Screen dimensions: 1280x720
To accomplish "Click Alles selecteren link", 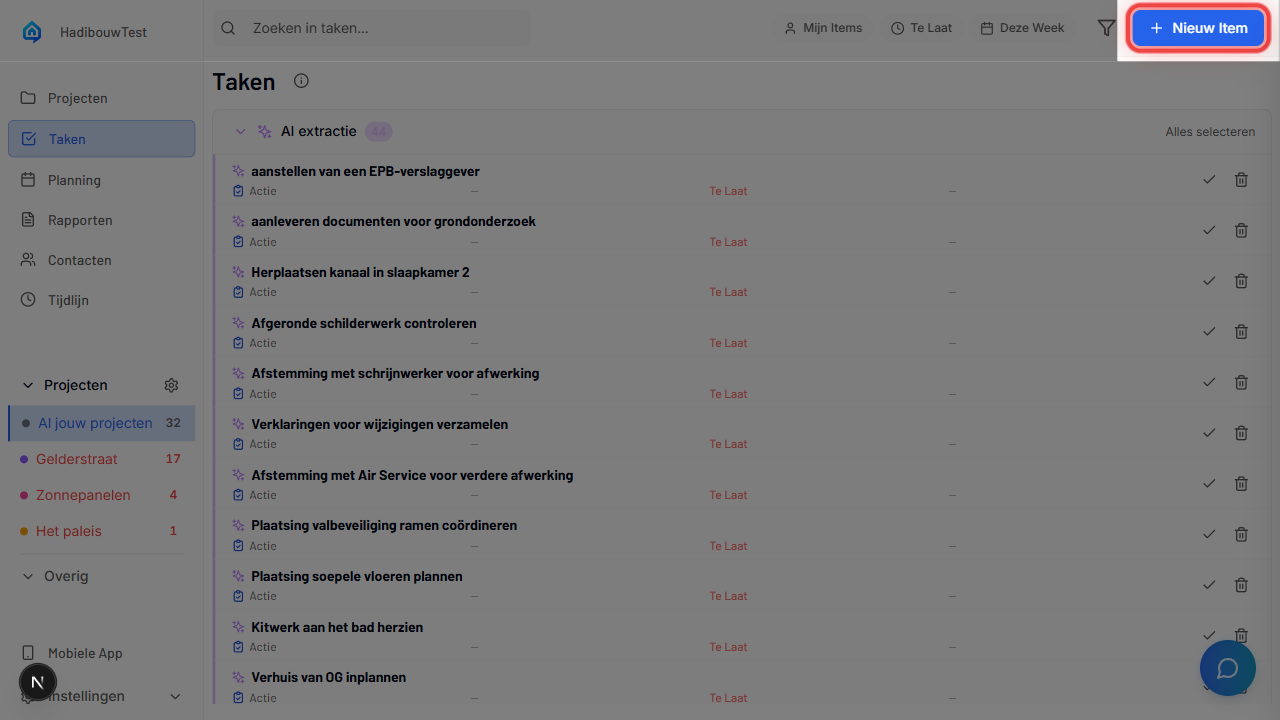I will (1209, 132).
